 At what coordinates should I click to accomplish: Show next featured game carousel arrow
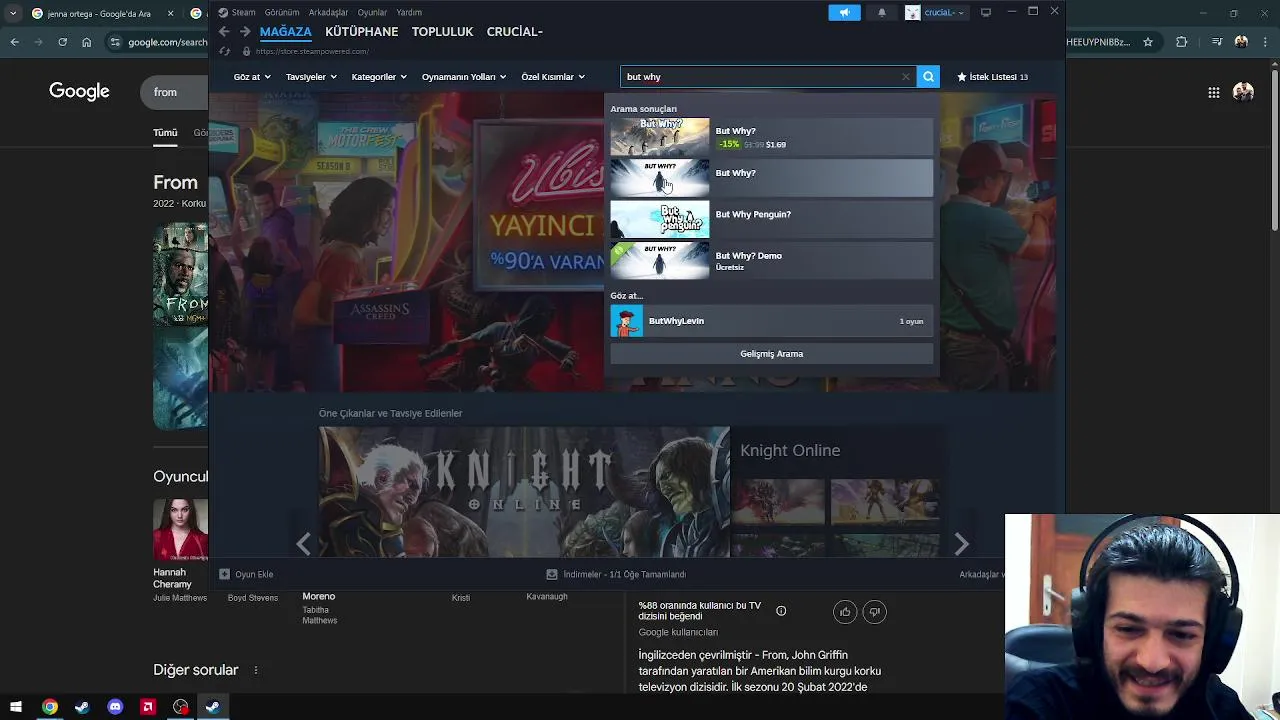click(961, 543)
